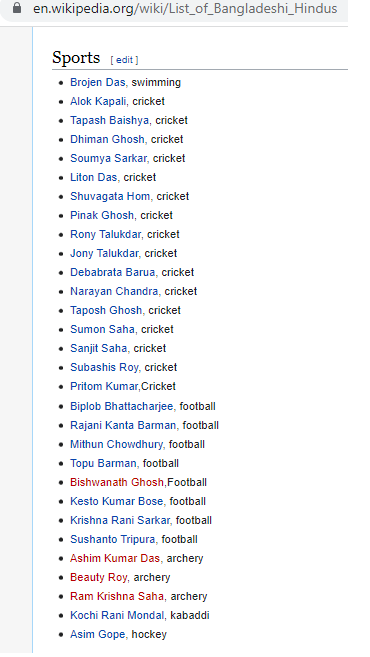Open the Subashis Roy article
Viewport: 370px width, 657px height.
tap(104, 367)
